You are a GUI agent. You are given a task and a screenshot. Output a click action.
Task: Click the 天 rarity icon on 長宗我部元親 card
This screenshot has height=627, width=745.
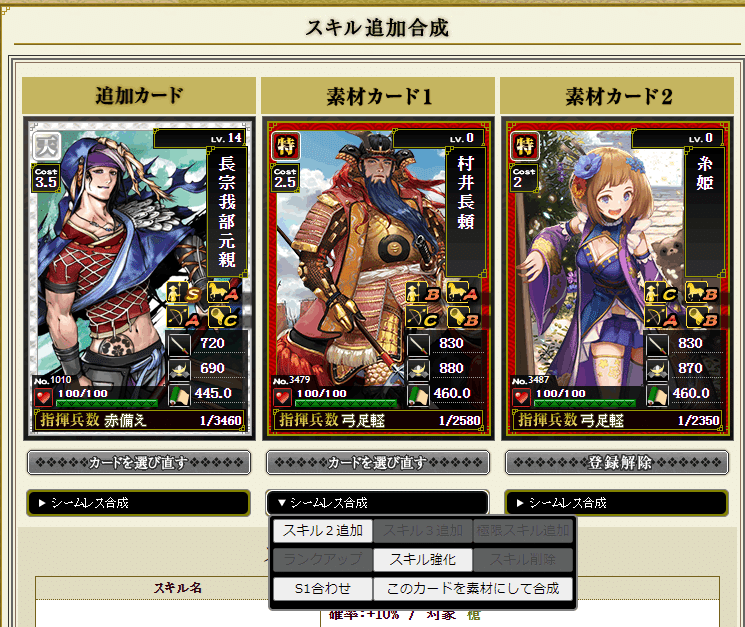click(x=47, y=145)
